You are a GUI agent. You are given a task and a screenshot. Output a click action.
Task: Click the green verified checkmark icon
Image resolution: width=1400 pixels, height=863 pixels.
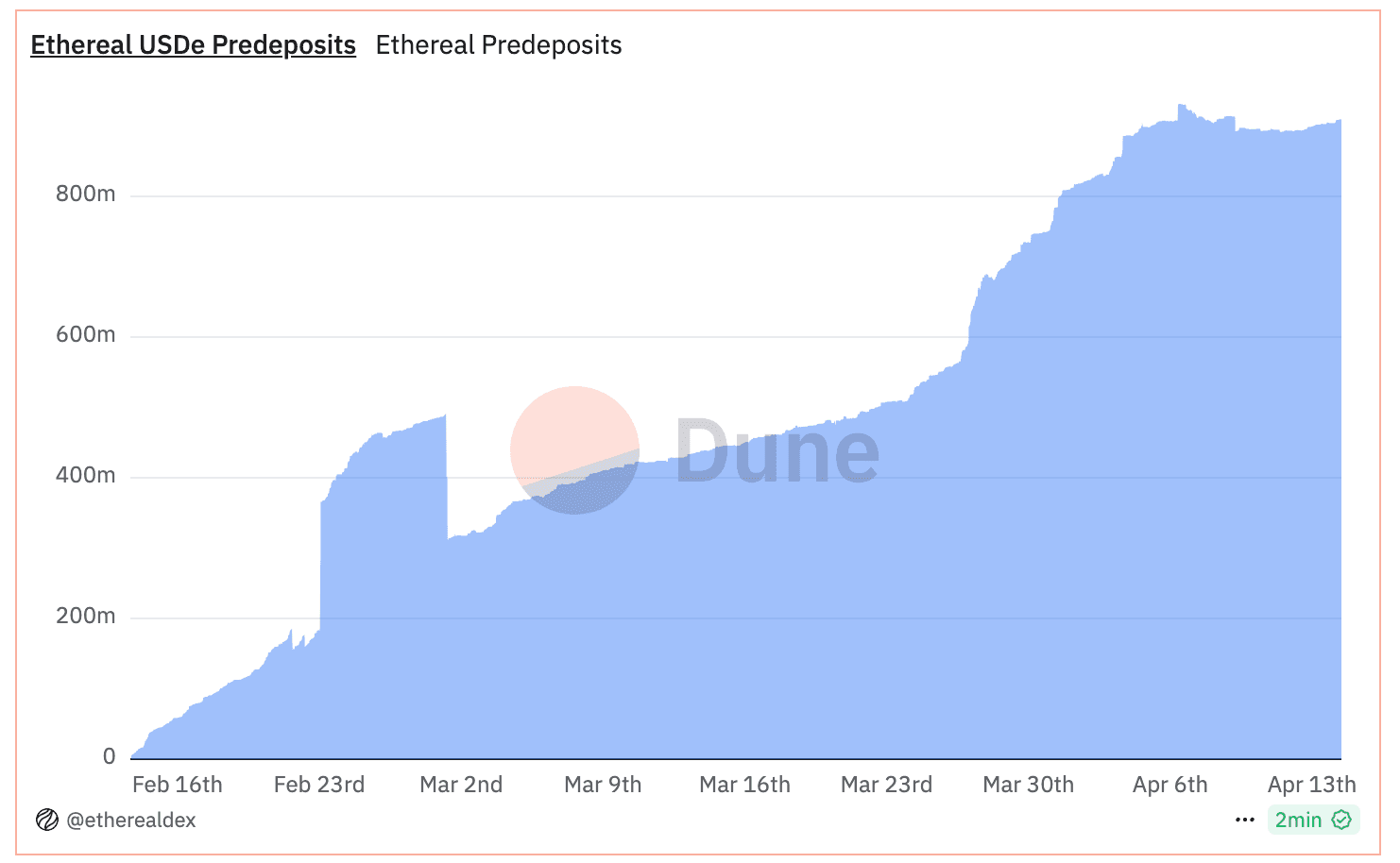[1341, 820]
